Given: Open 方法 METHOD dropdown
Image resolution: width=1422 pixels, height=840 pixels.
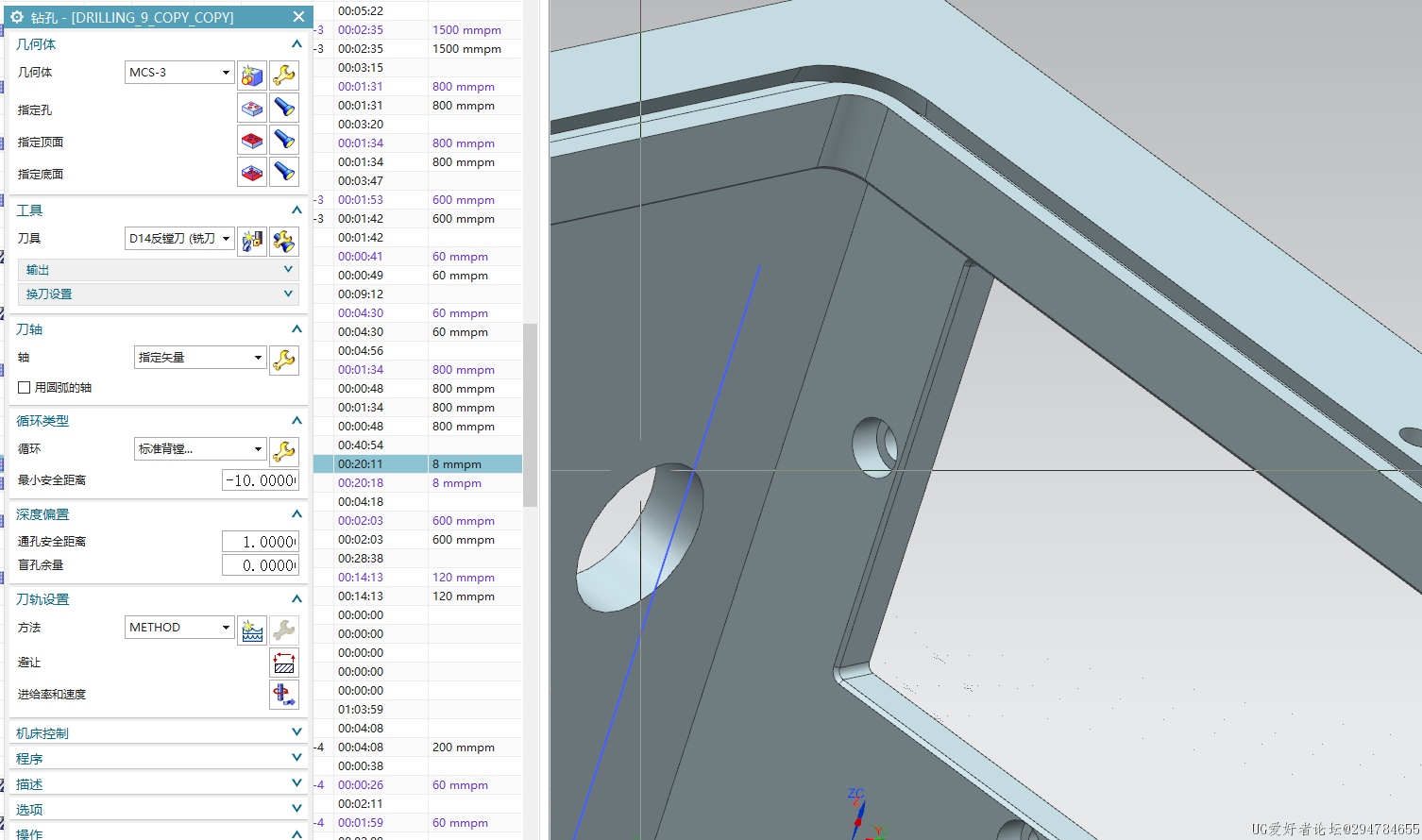Looking at the screenshot, I should point(179,627).
